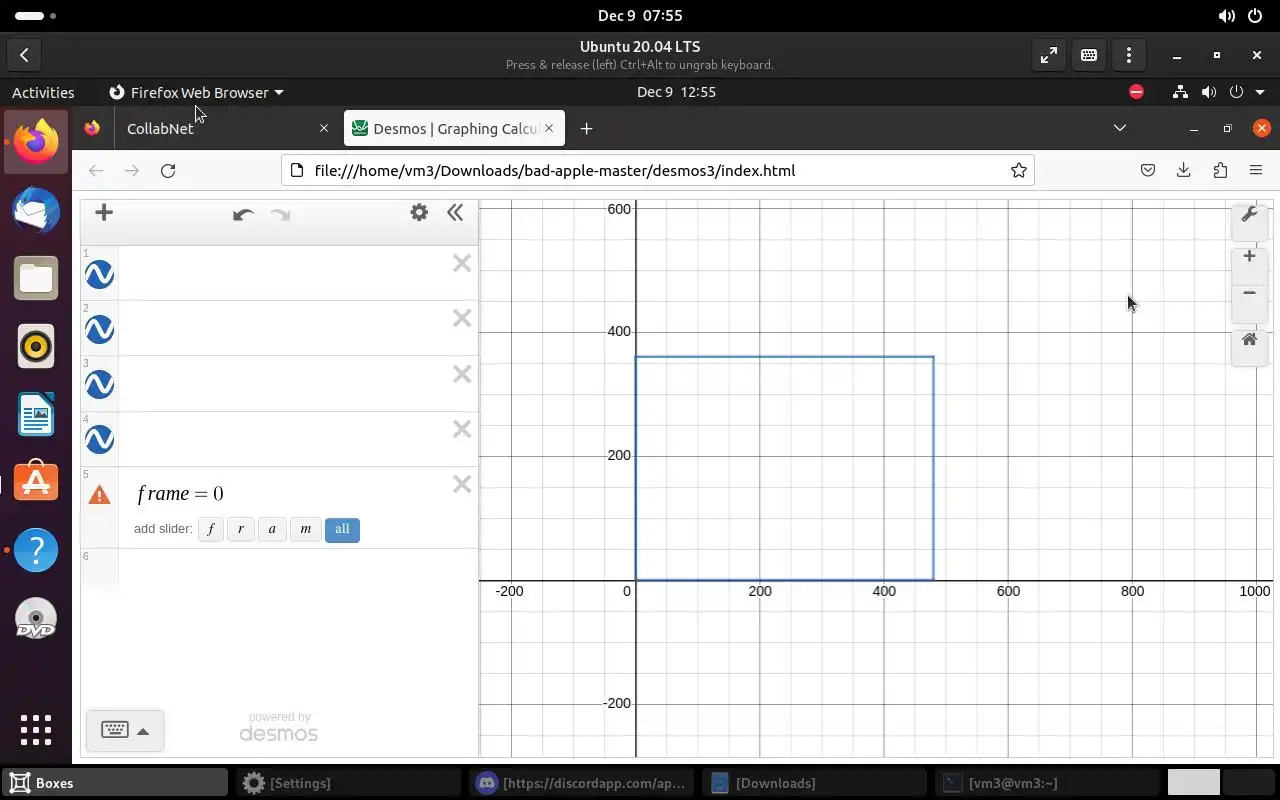Open a new Firefox tab

pyautogui.click(x=586, y=128)
